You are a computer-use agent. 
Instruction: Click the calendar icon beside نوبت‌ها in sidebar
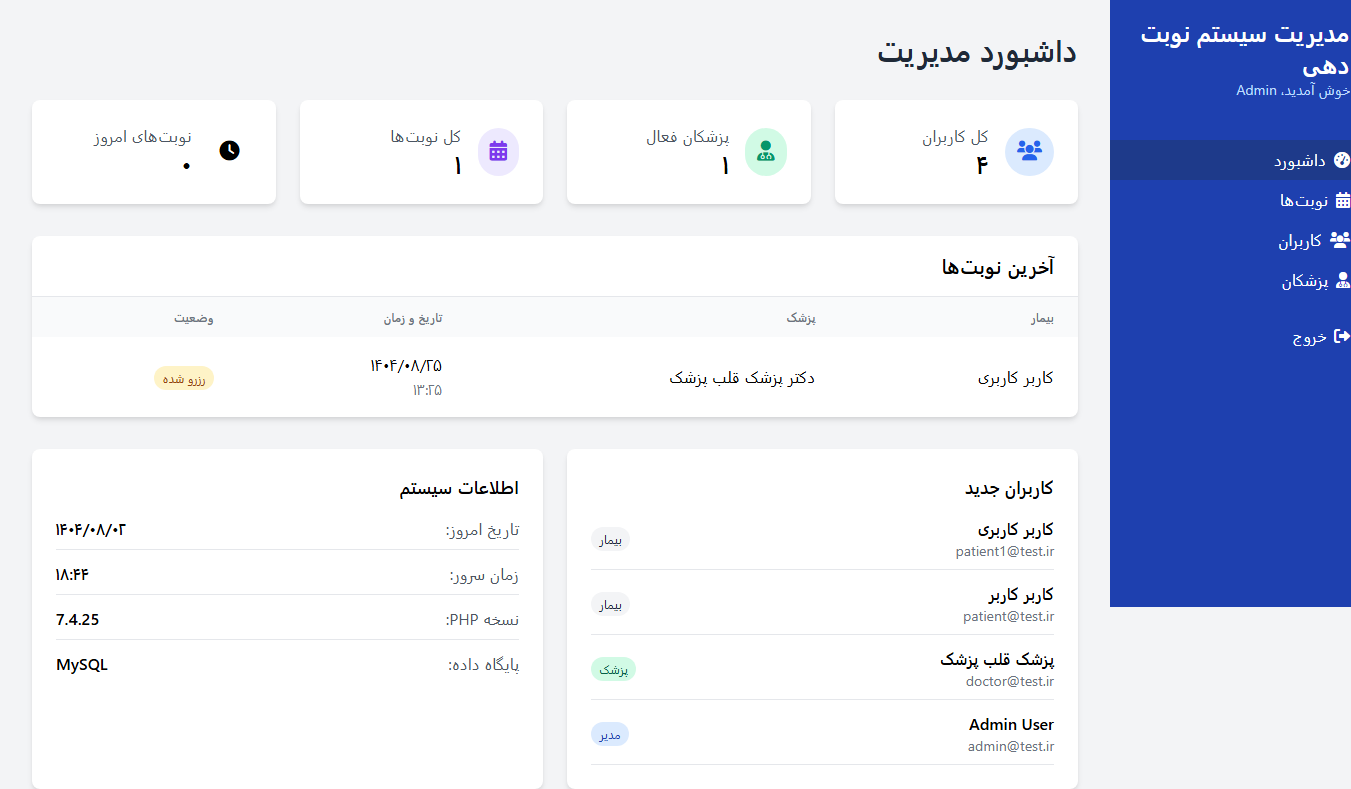tap(1342, 200)
